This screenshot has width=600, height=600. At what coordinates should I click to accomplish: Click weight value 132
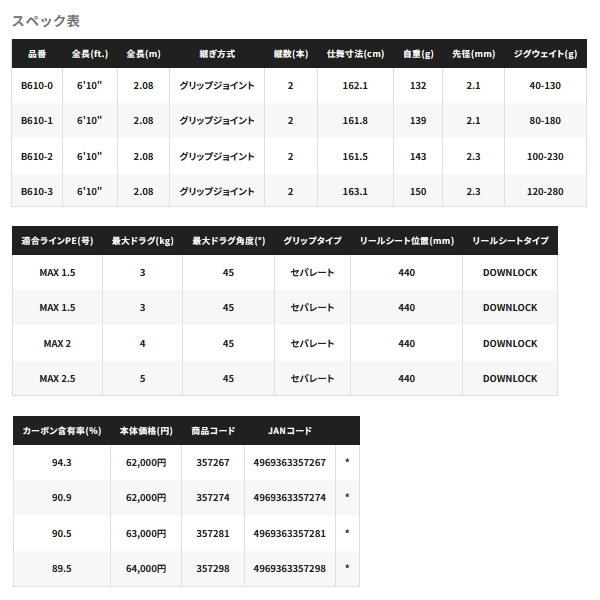[x=418, y=86]
